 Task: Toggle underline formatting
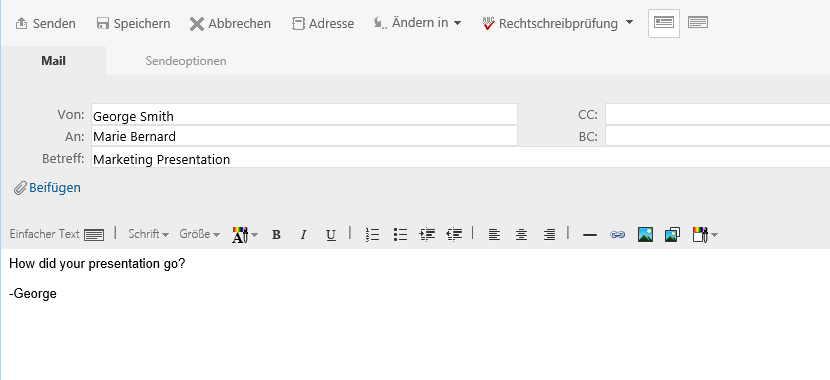click(331, 235)
